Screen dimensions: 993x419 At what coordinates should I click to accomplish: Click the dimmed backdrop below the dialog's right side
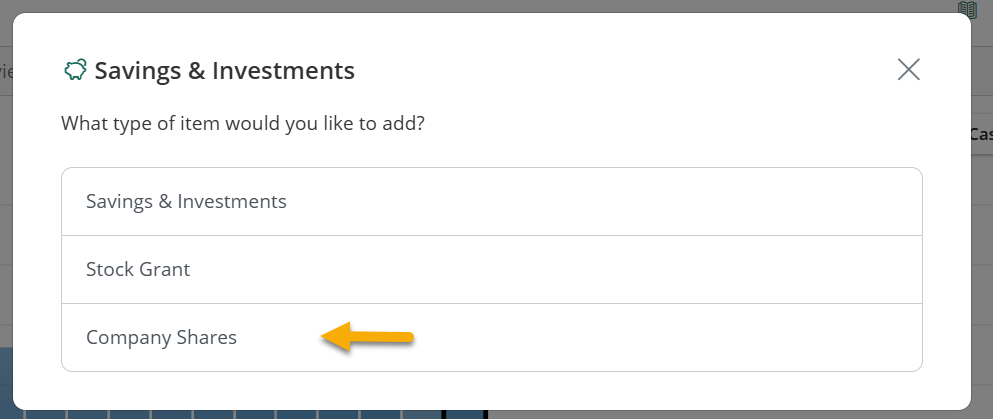(x=735, y=414)
